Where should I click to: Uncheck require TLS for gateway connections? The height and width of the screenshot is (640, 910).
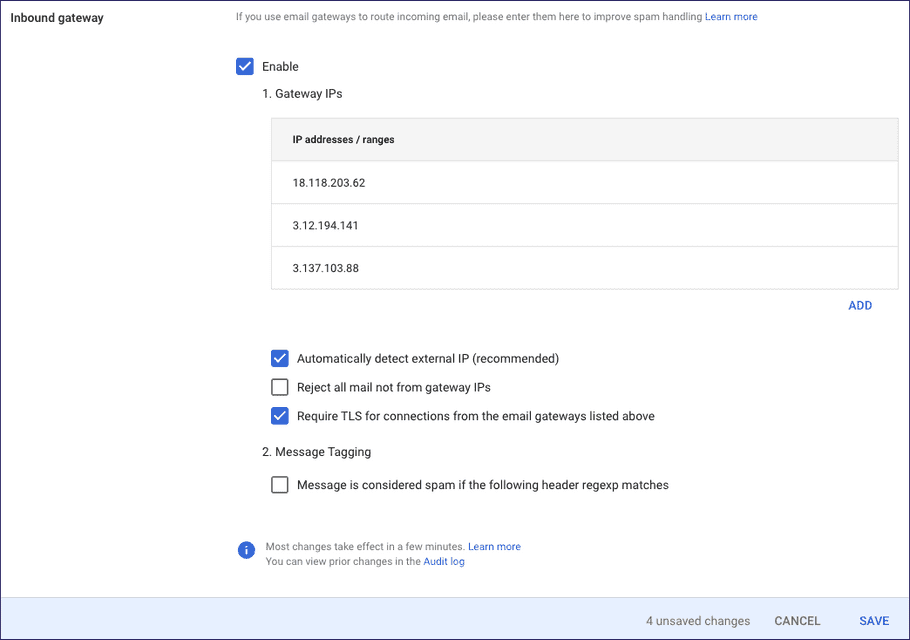point(280,415)
